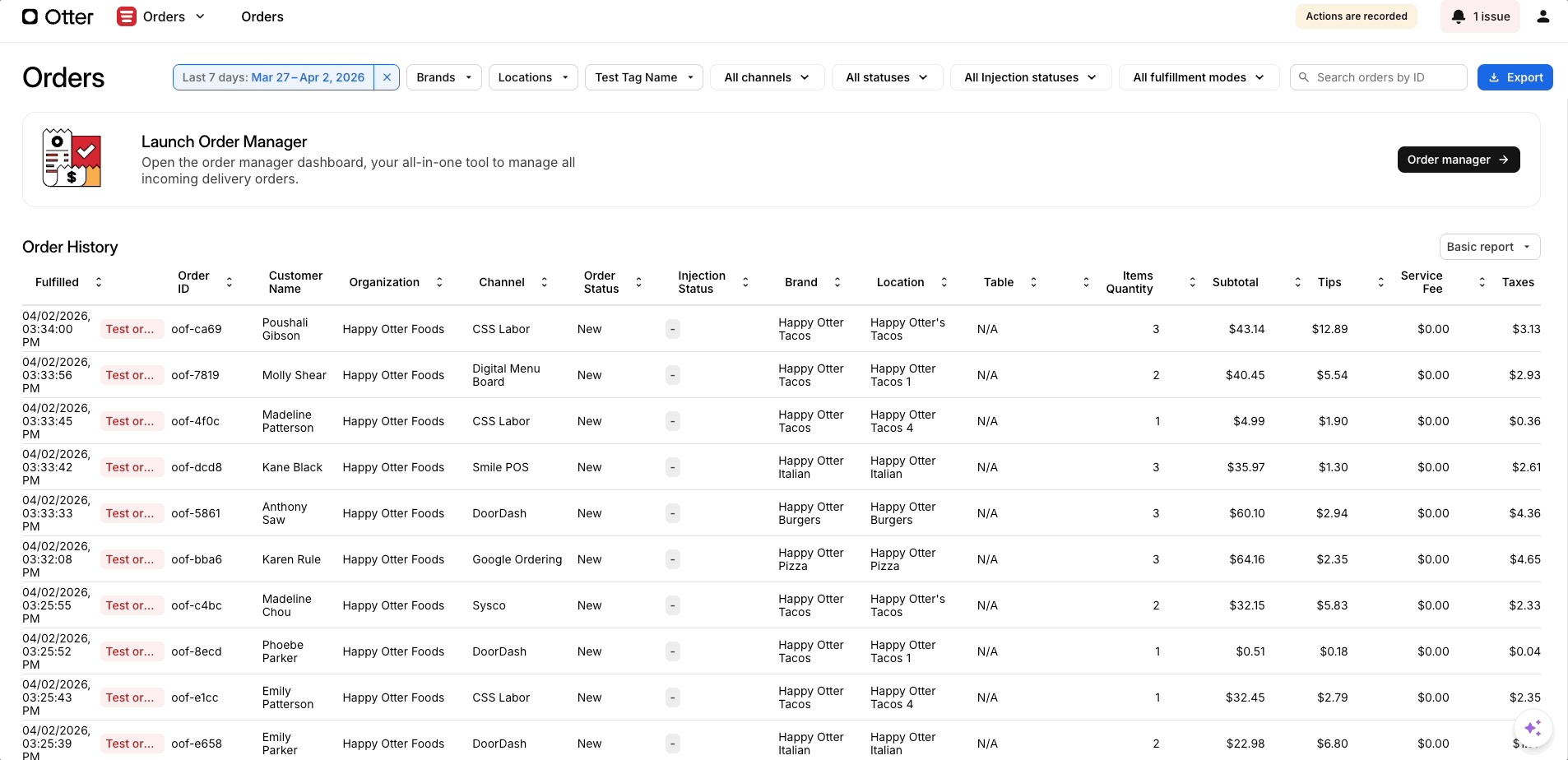This screenshot has width=1568, height=760.
Task: Launch the Order manager button
Action: 1458,160
